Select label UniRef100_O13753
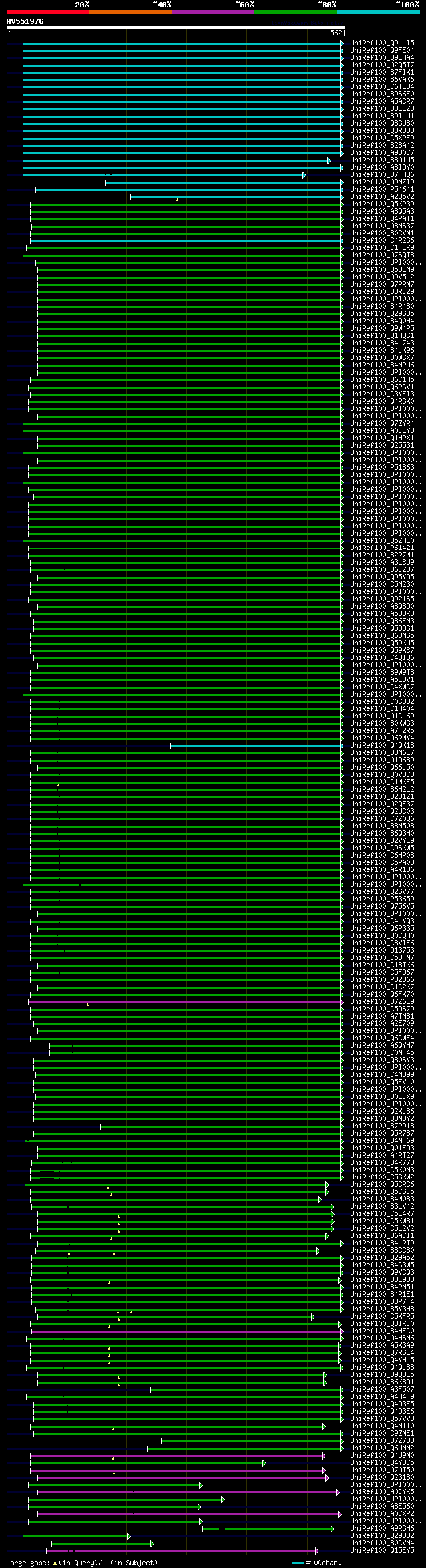426x1568 pixels. [x=382, y=951]
